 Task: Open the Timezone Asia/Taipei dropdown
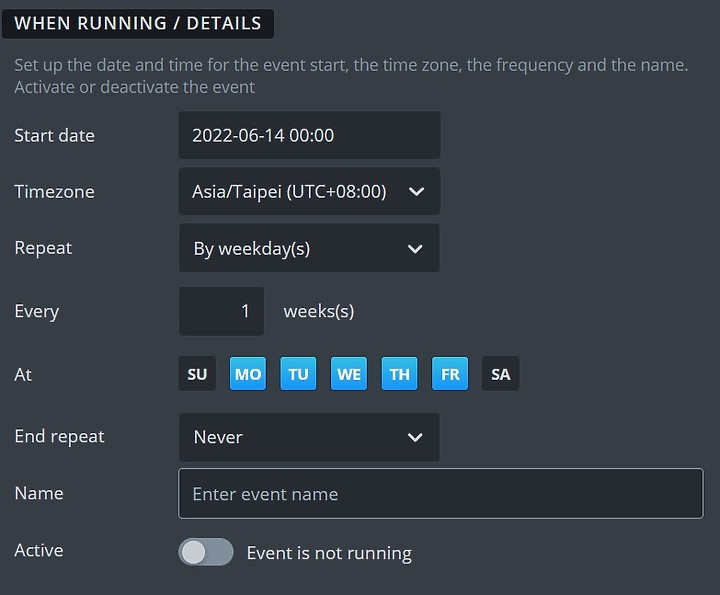click(x=290, y=191)
